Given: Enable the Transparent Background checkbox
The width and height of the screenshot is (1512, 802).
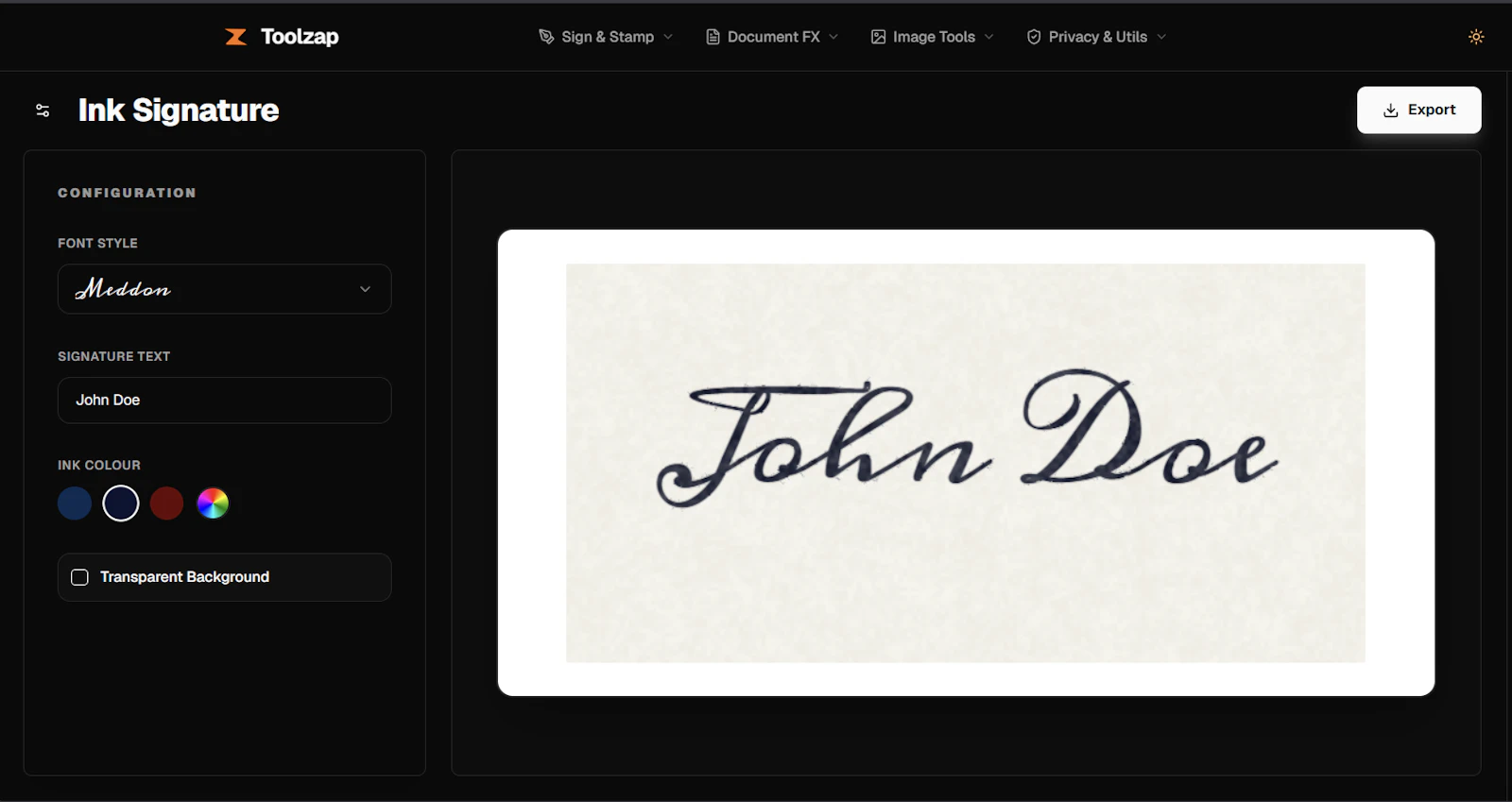Looking at the screenshot, I should coord(80,577).
